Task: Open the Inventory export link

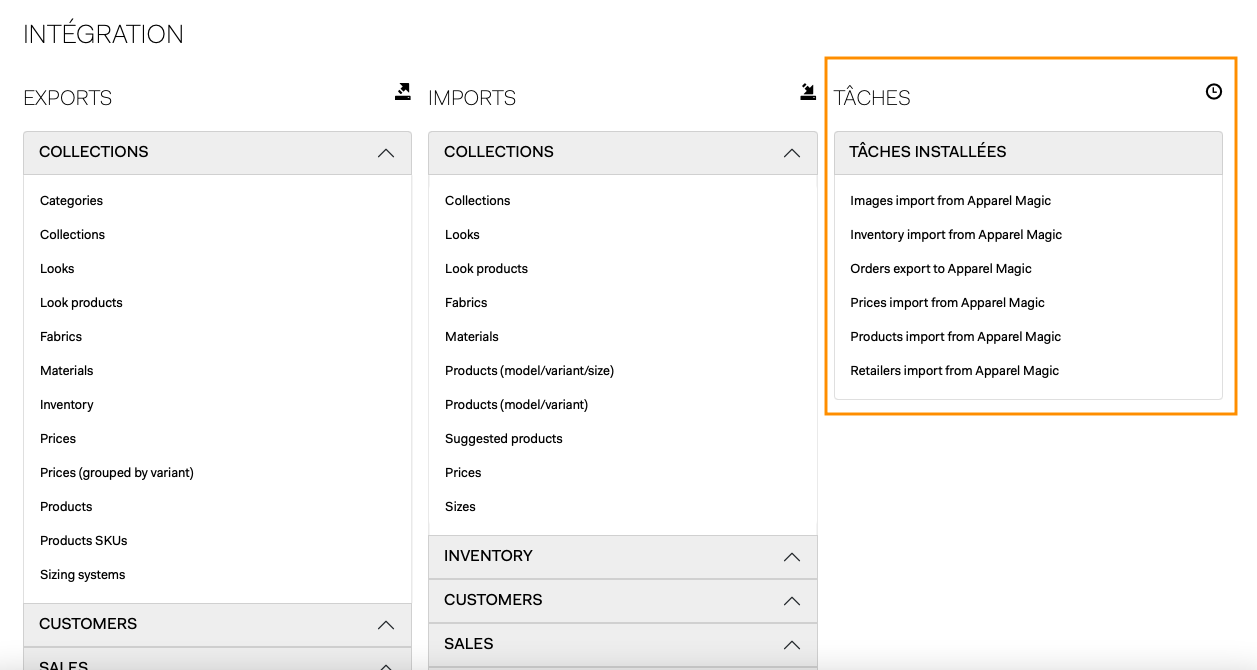Action: click(66, 405)
